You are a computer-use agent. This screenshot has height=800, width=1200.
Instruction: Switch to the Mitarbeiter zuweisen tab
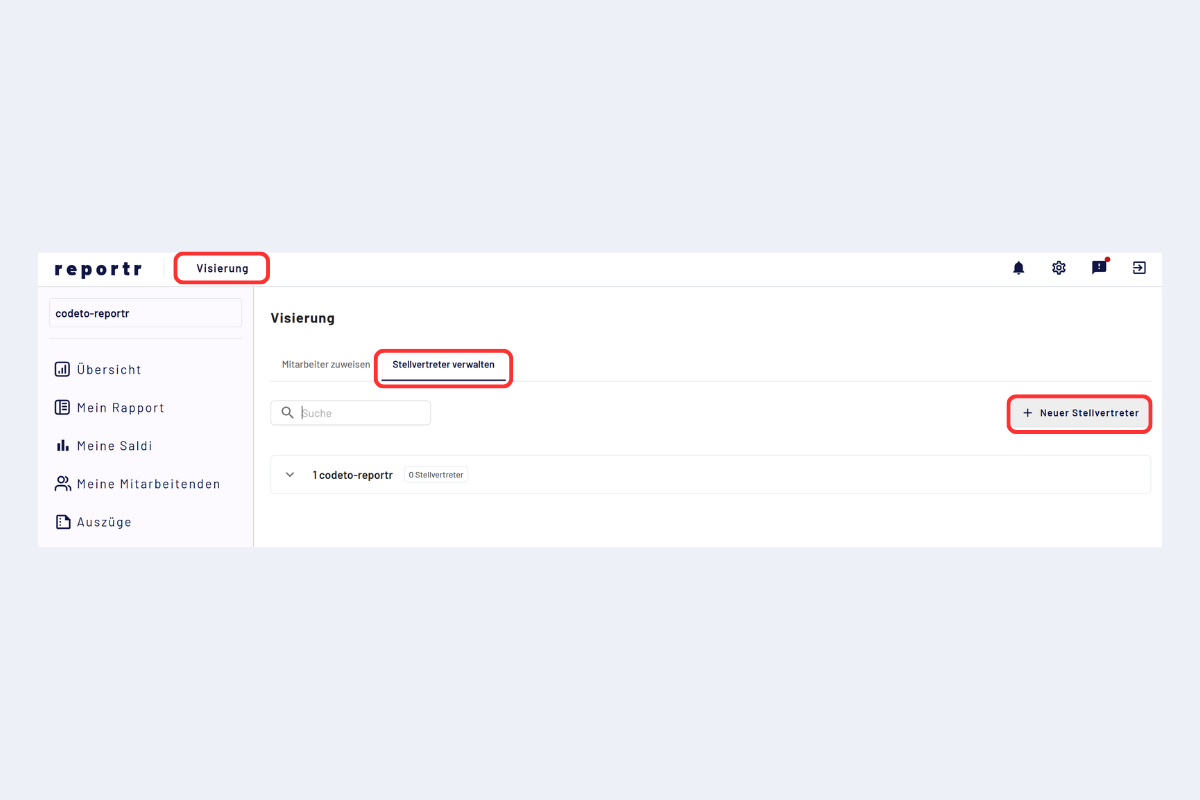pyautogui.click(x=325, y=365)
